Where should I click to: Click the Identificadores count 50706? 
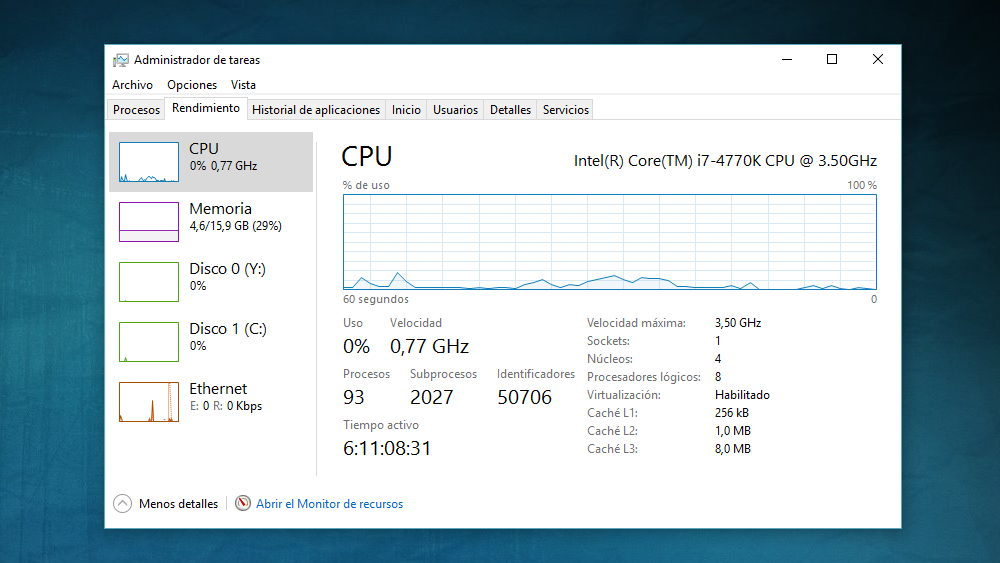pos(524,397)
